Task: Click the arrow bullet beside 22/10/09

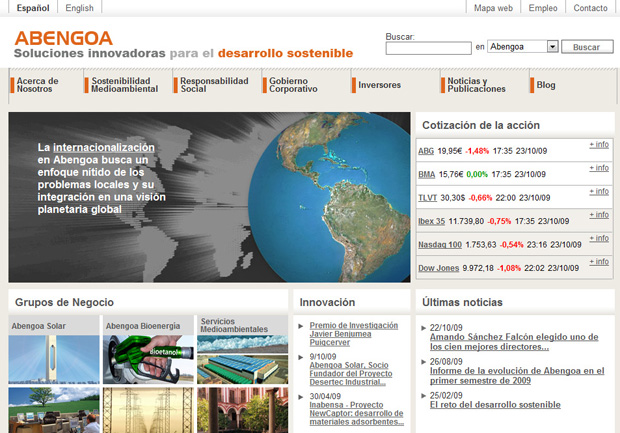Action: point(423,328)
